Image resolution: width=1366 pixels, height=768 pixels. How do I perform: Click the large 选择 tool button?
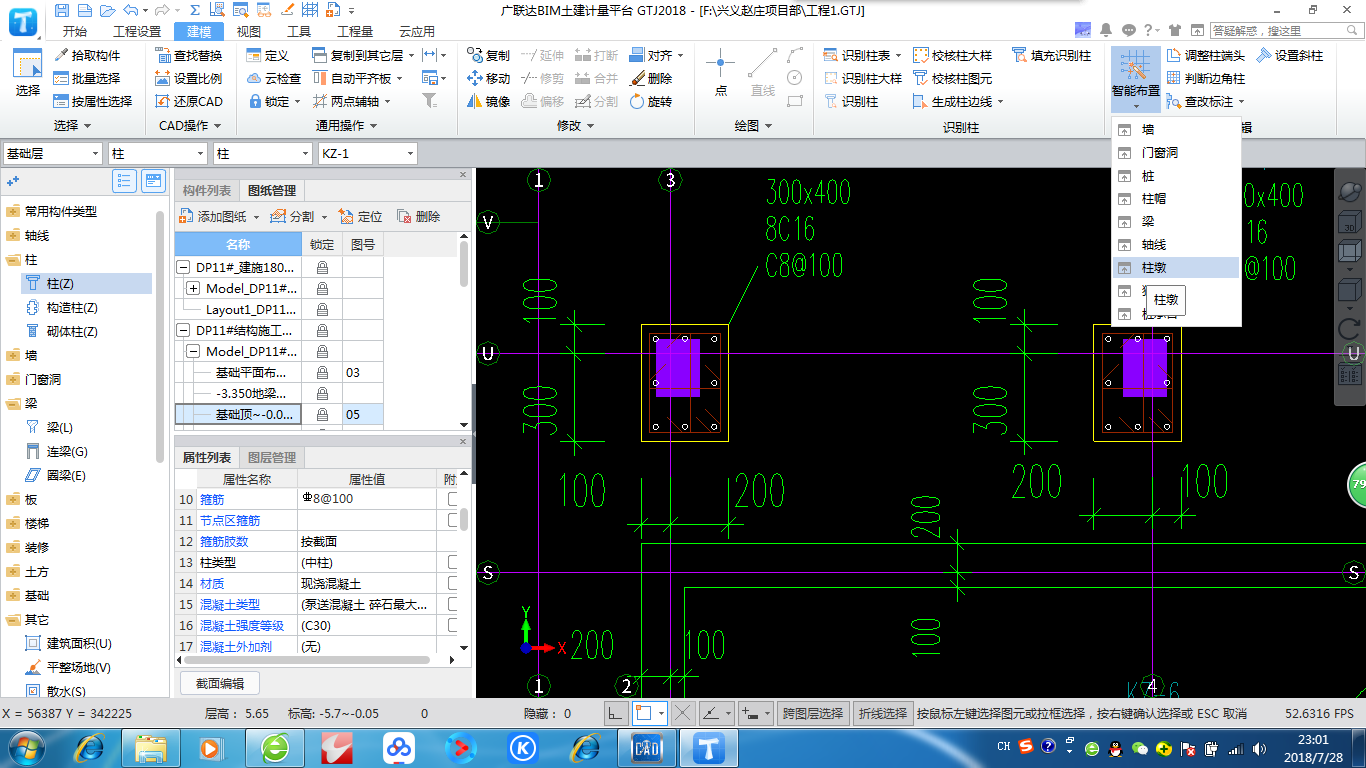point(28,75)
